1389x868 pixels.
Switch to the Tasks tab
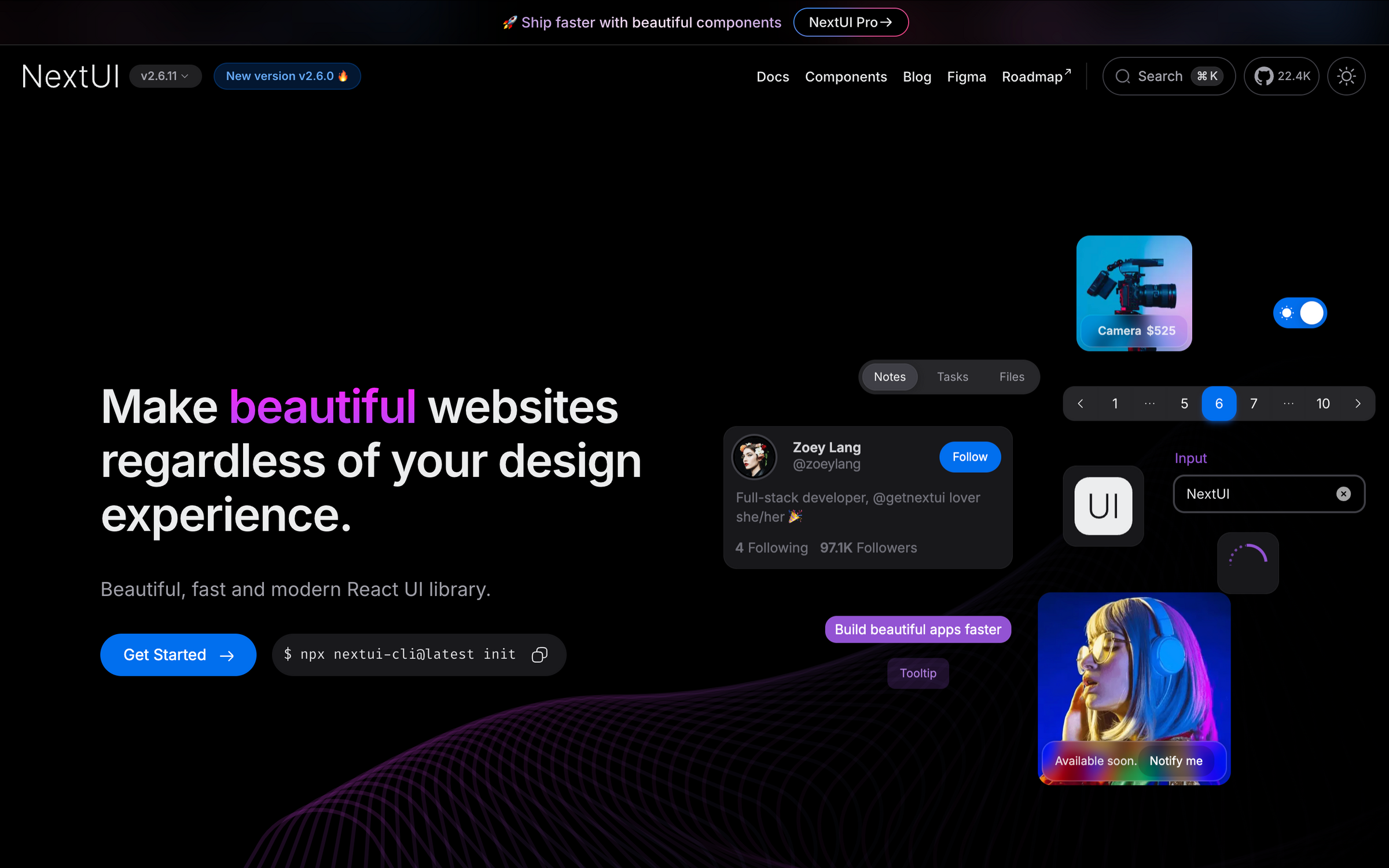point(952,376)
